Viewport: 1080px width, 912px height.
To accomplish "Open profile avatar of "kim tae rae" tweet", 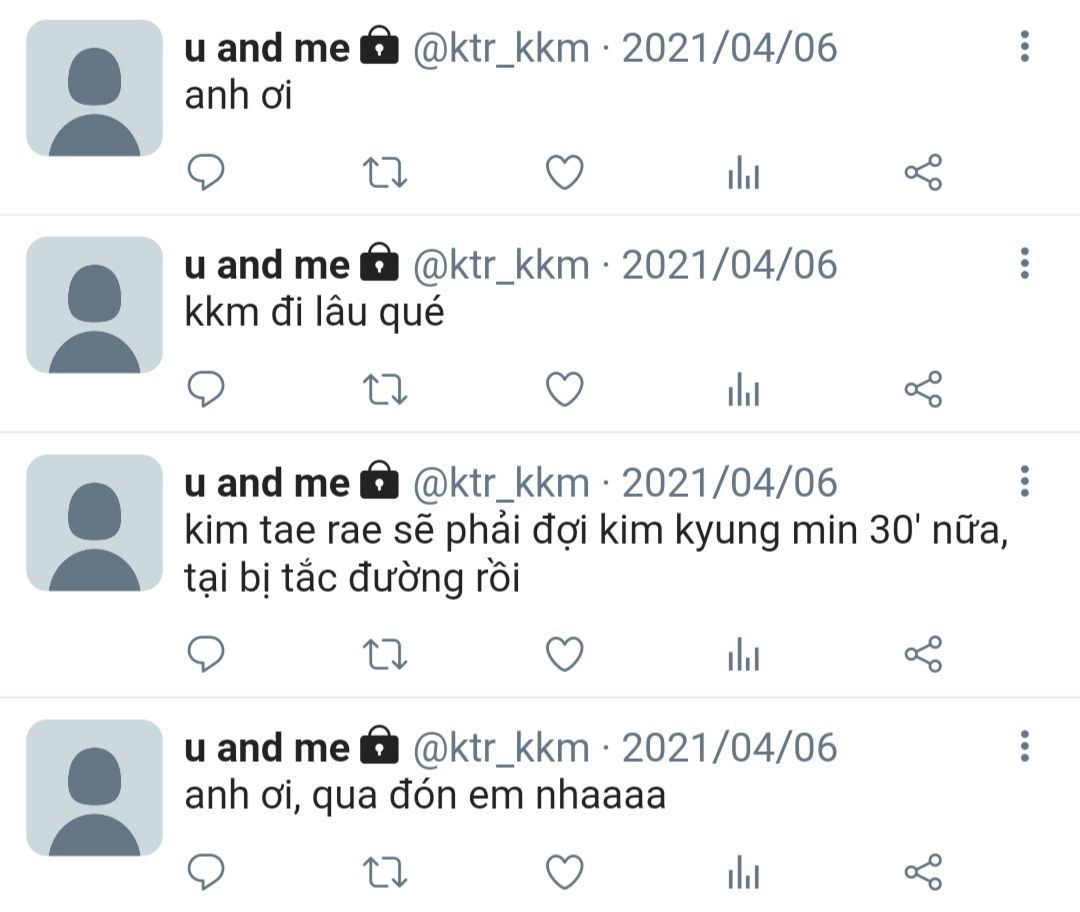I will coord(94,523).
